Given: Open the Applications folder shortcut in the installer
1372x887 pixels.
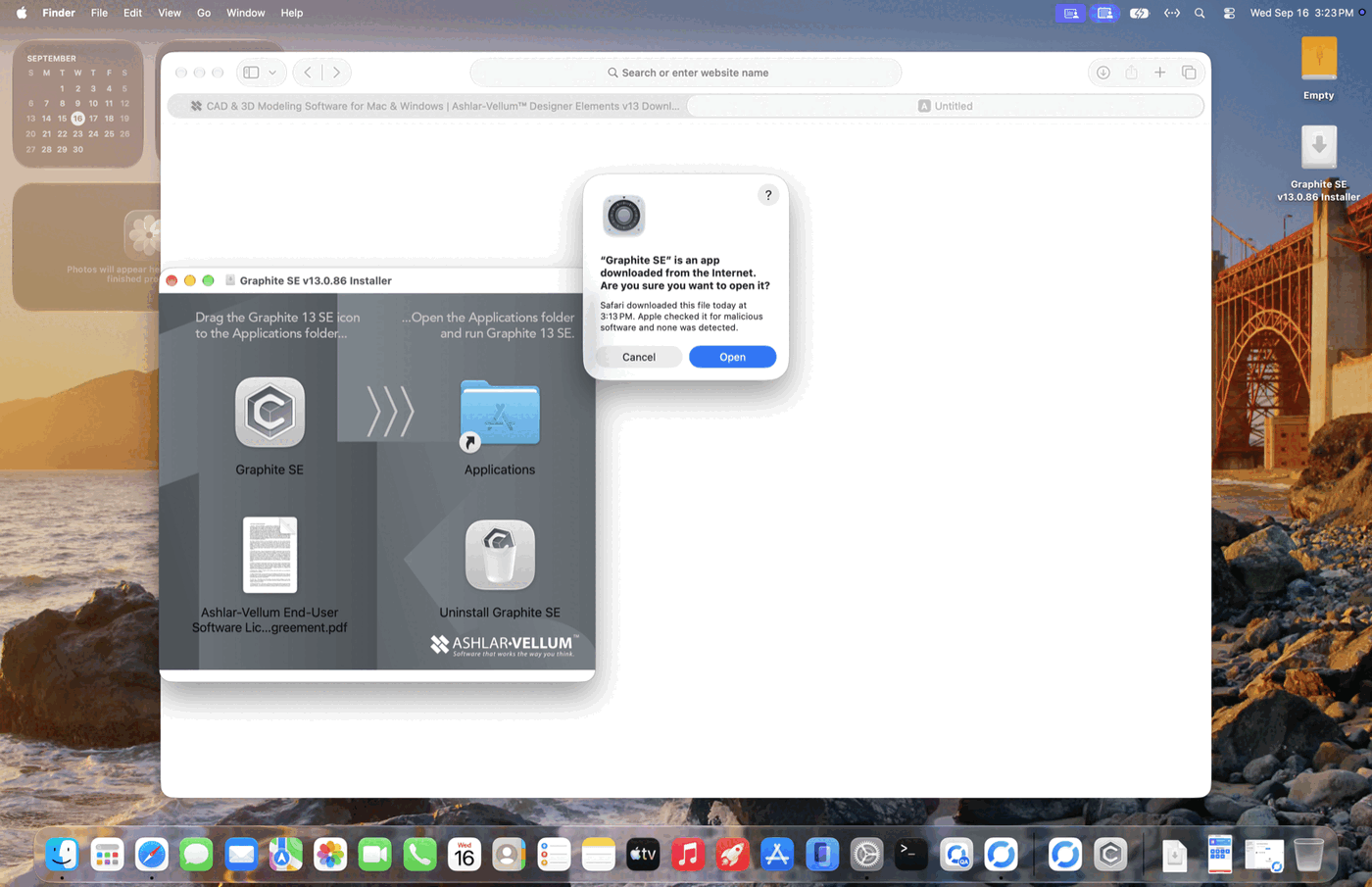Looking at the screenshot, I should tap(500, 415).
